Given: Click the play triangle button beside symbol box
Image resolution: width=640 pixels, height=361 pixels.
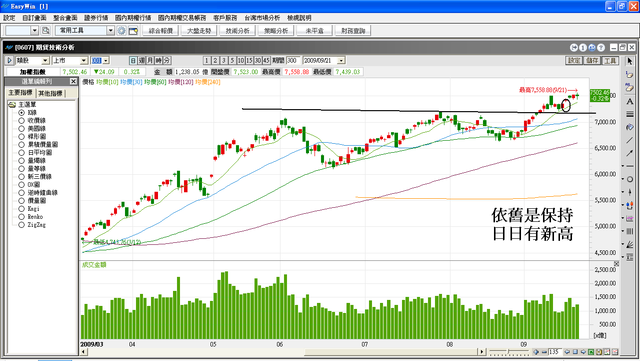Looking at the screenshot, I should pos(9,60).
